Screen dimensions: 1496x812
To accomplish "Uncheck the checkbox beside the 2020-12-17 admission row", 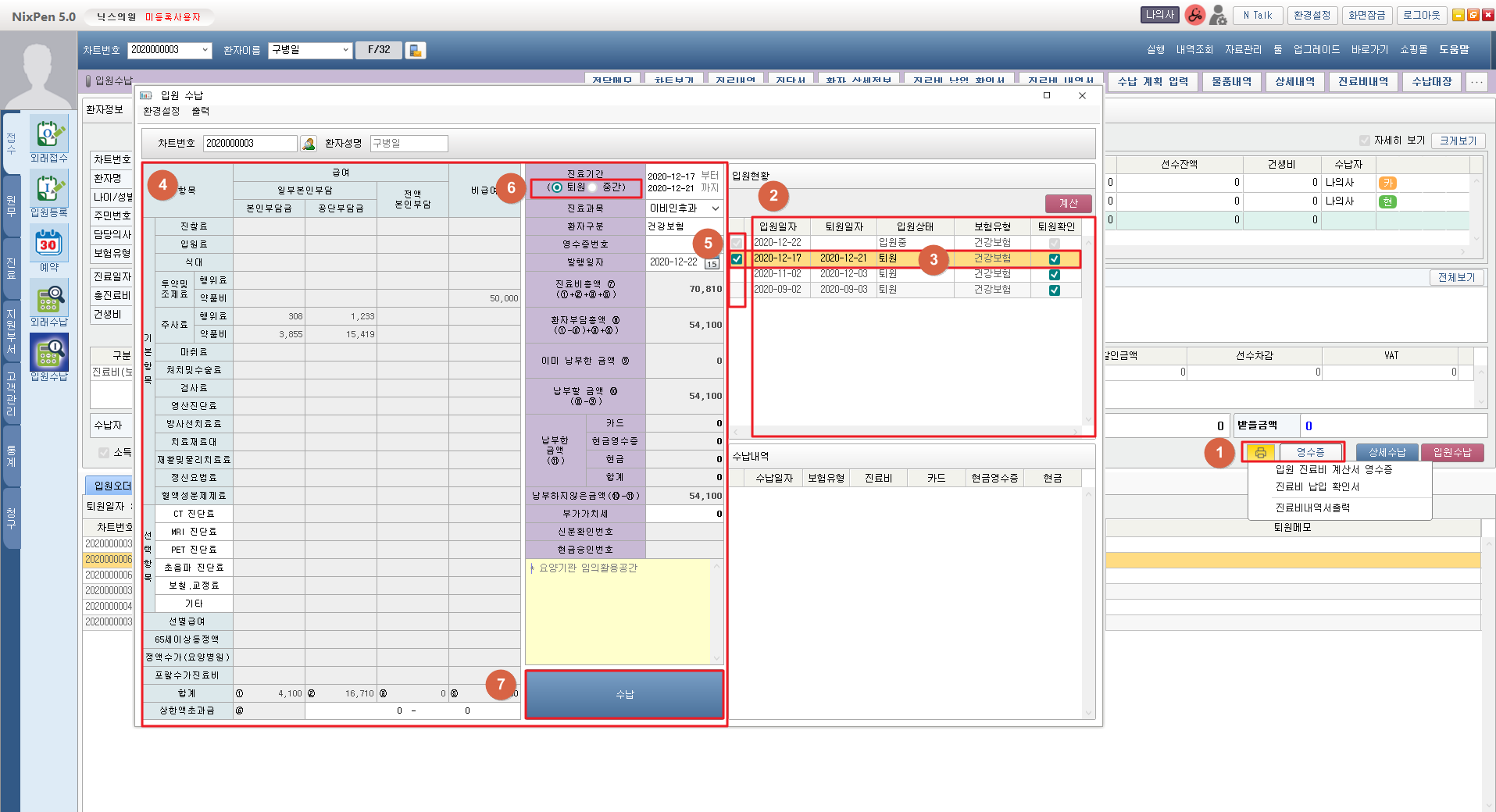I will [737, 258].
